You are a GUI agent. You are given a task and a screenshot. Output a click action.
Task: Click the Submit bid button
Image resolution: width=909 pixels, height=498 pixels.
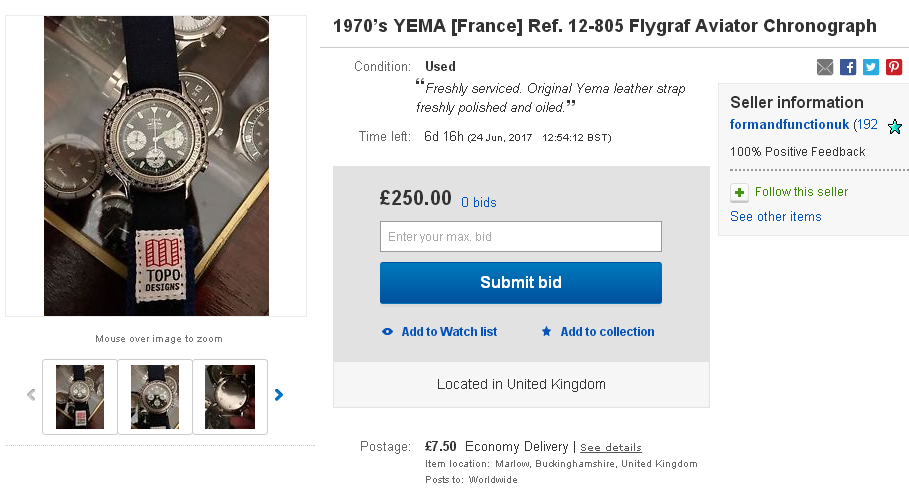click(520, 282)
